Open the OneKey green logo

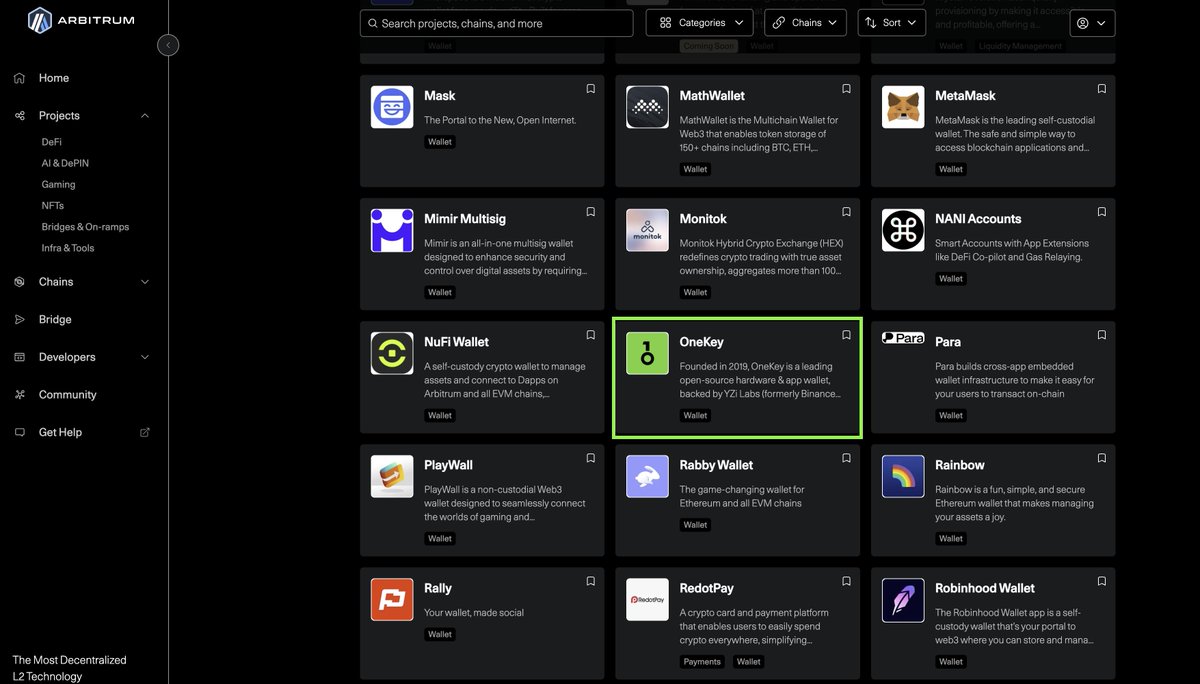tap(648, 353)
